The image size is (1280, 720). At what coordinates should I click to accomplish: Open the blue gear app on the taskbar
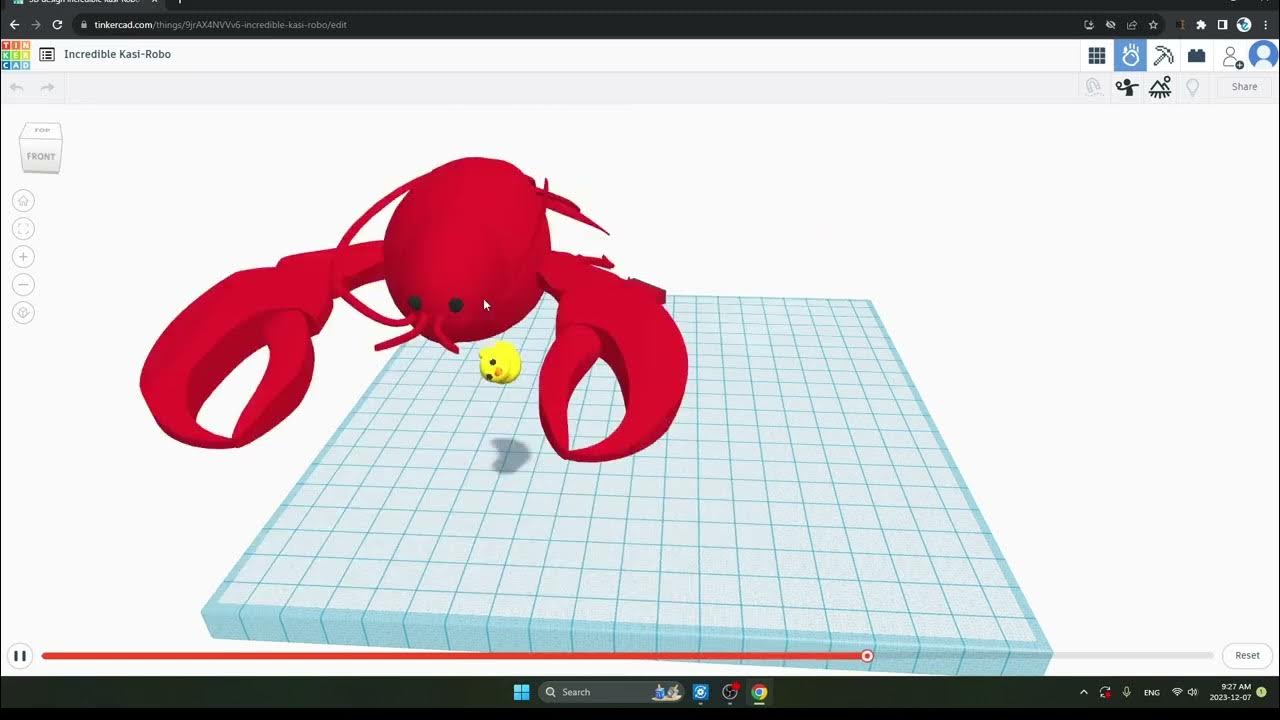pyautogui.click(x=701, y=692)
